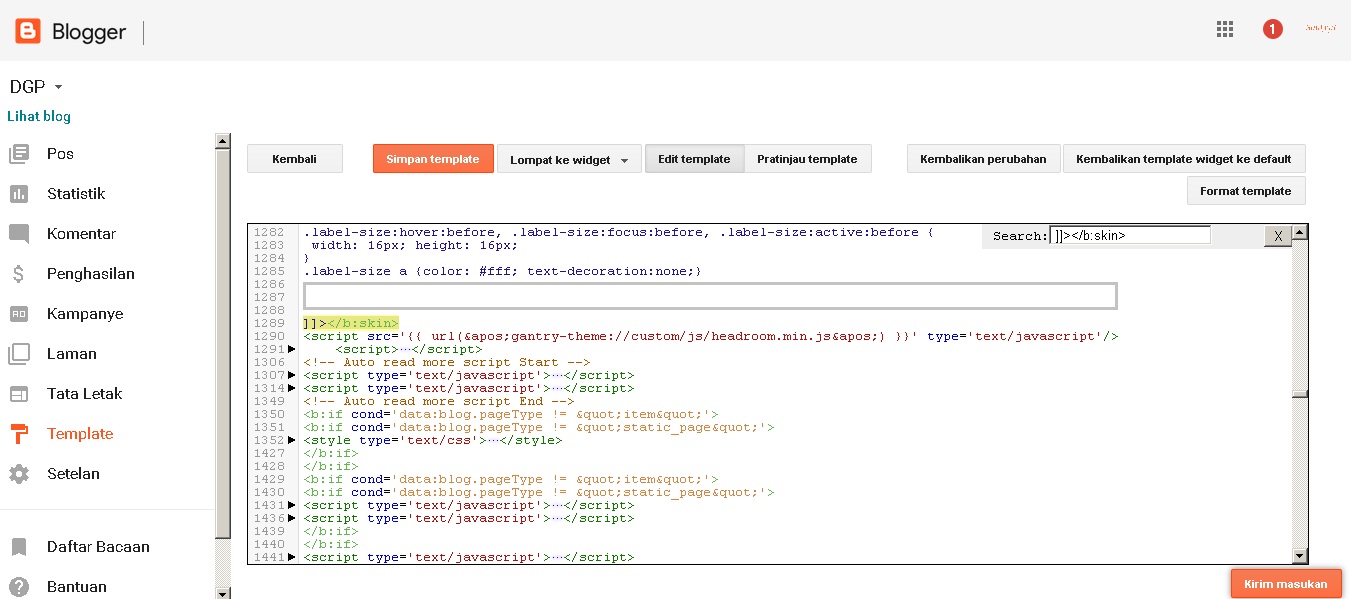Click the Statistik bar chart icon
This screenshot has height=599, width=1351.
pyautogui.click(x=19, y=194)
